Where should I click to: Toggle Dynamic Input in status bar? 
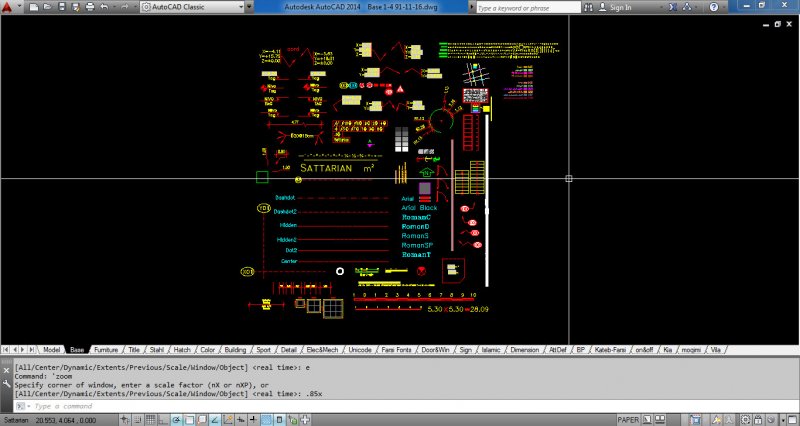point(240,420)
